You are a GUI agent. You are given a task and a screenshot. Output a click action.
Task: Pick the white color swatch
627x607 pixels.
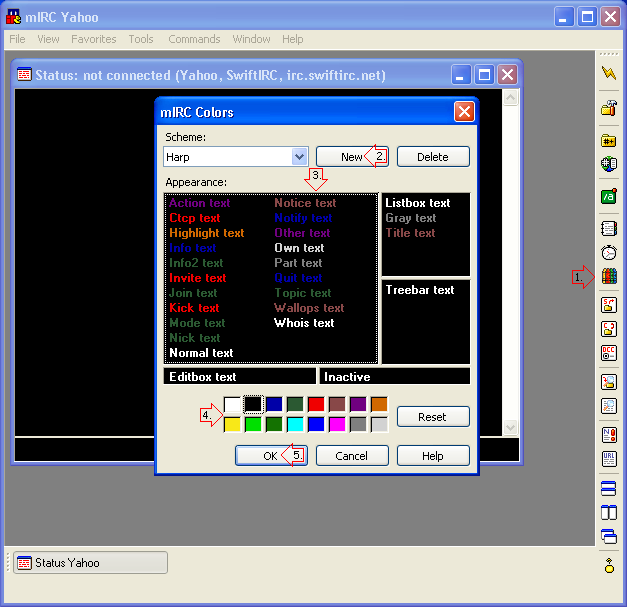pyautogui.click(x=232, y=404)
